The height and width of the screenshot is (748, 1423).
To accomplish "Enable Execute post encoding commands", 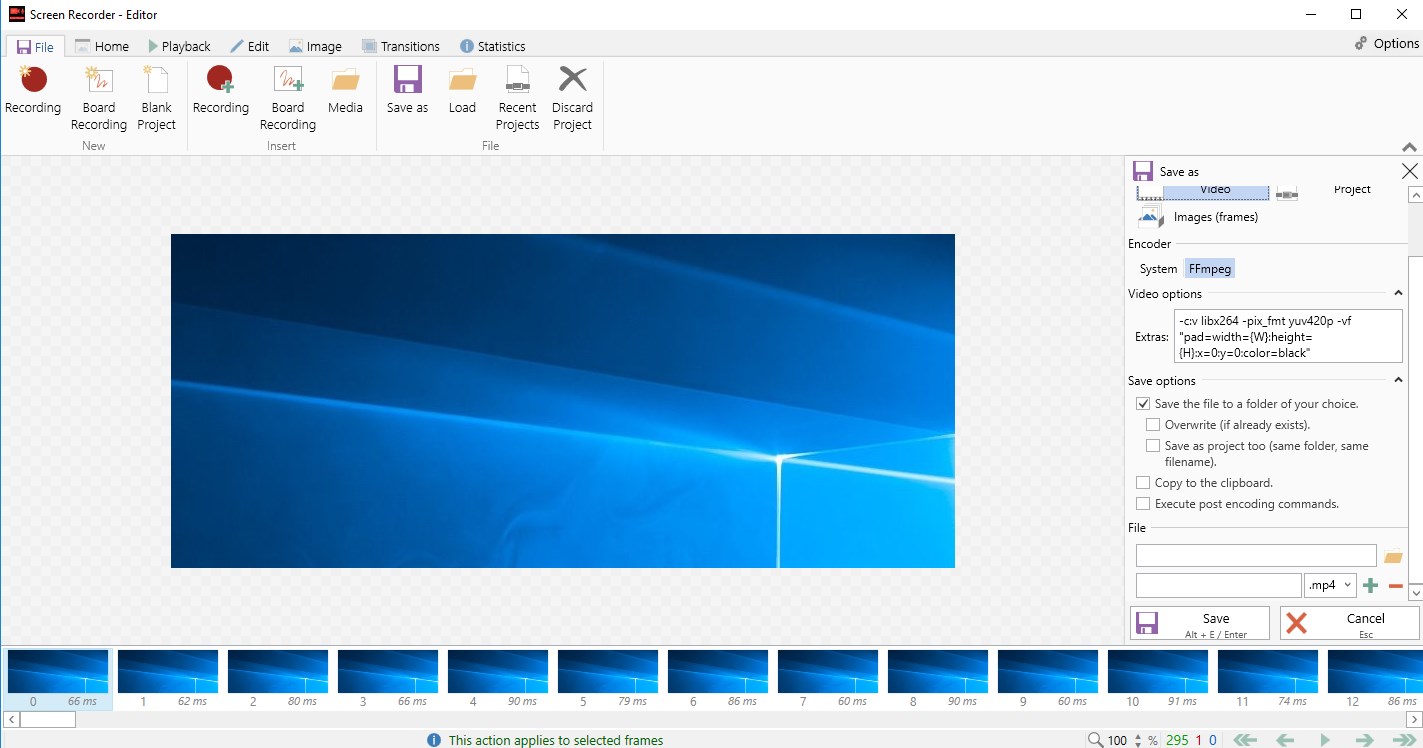I will coord(1143,504).
